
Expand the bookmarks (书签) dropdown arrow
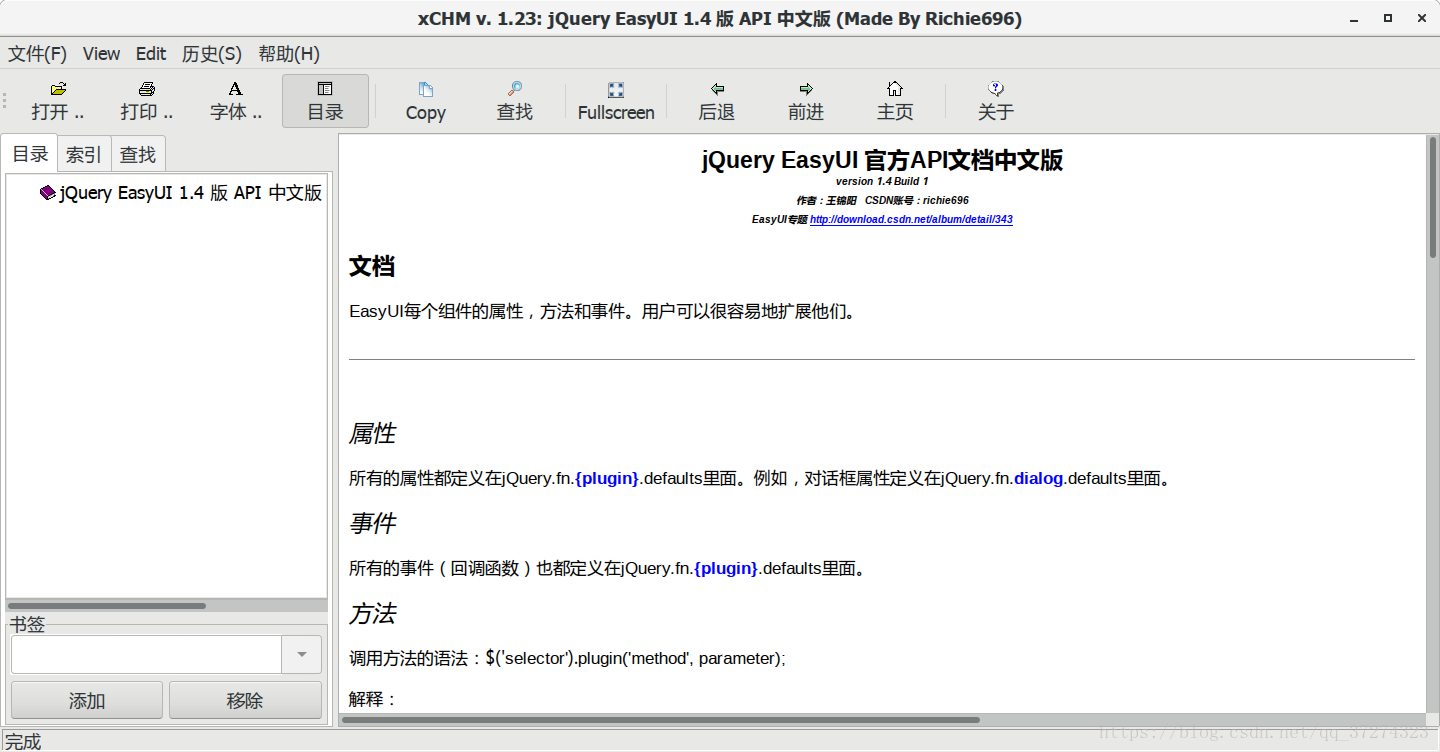[x=302, y=655]
